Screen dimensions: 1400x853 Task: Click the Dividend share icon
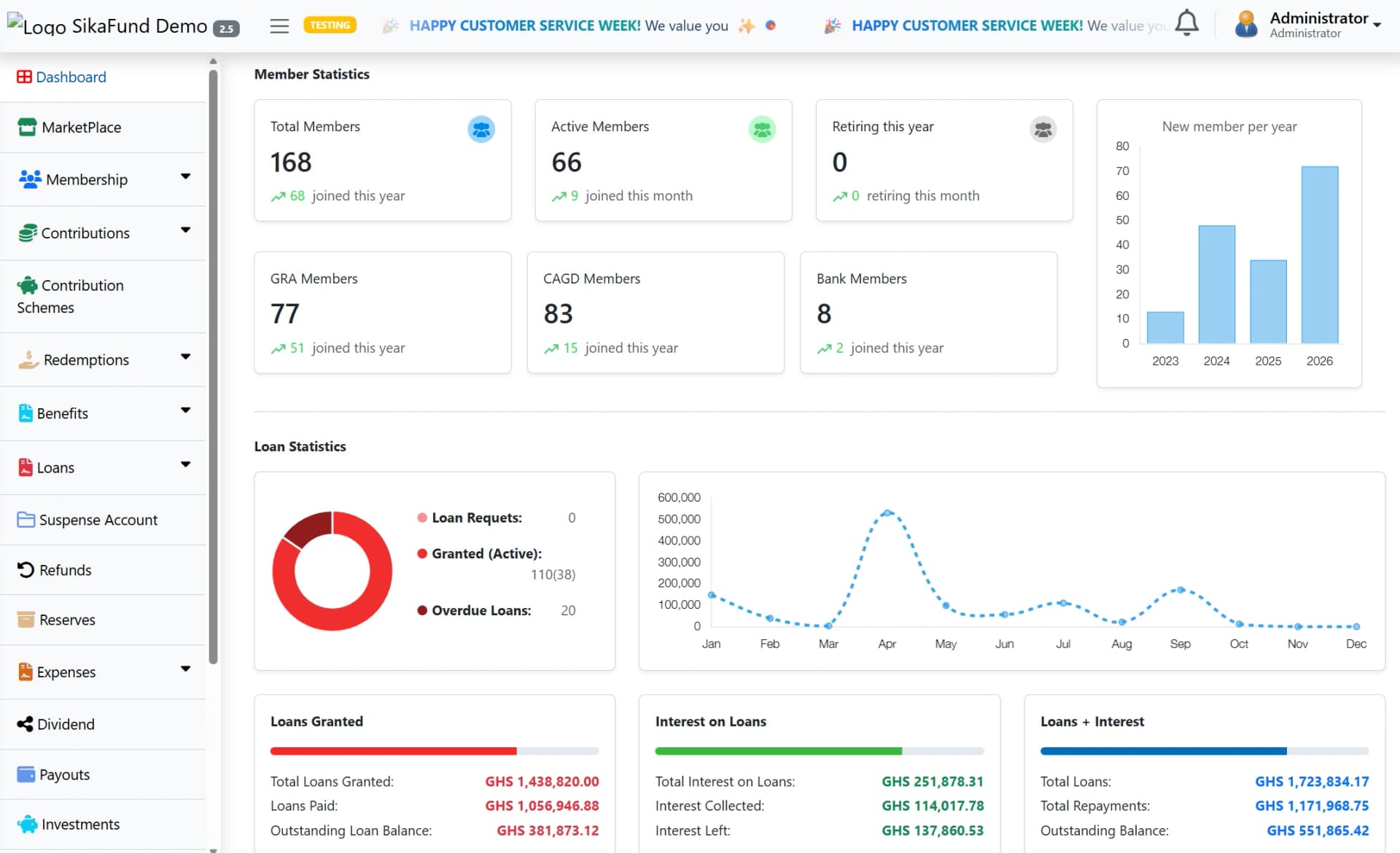coord(26,724)
